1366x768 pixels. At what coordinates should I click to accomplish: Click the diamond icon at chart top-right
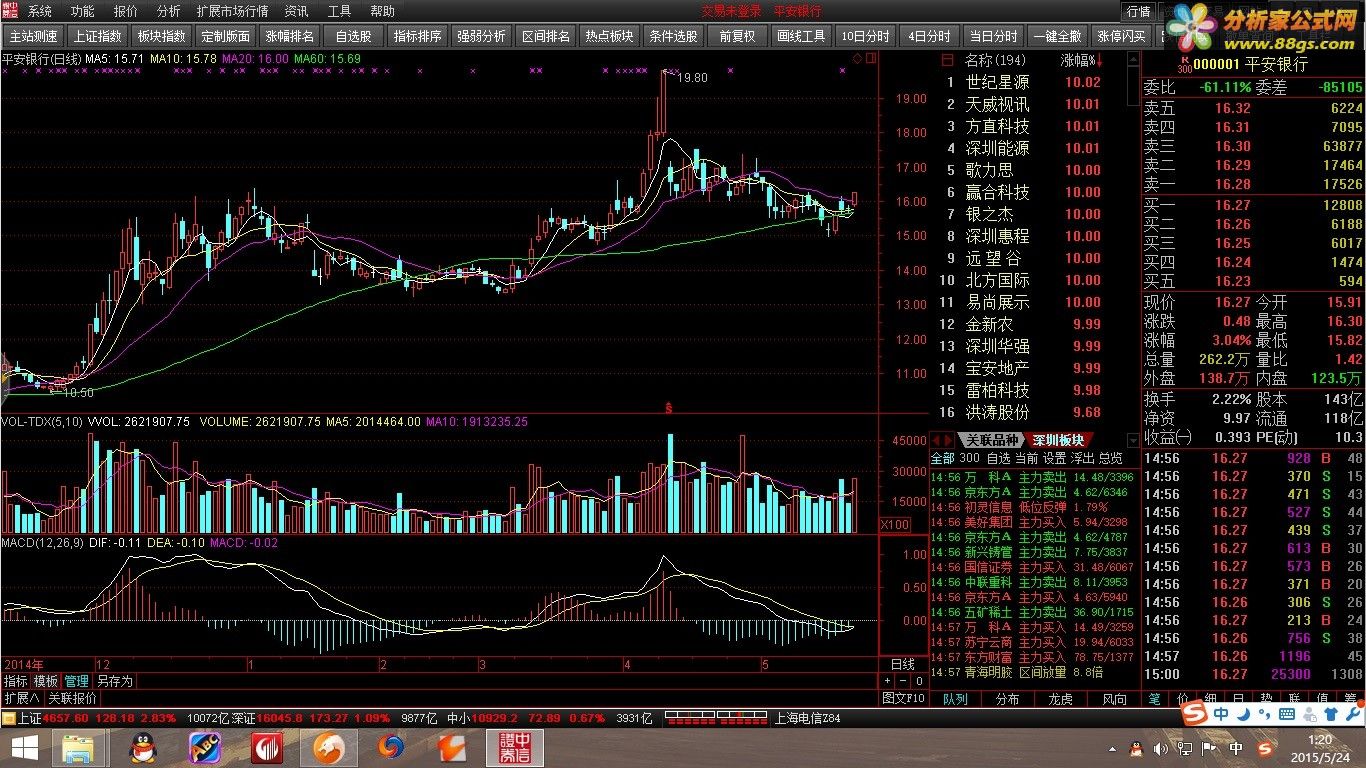click(x=857, y=58)
